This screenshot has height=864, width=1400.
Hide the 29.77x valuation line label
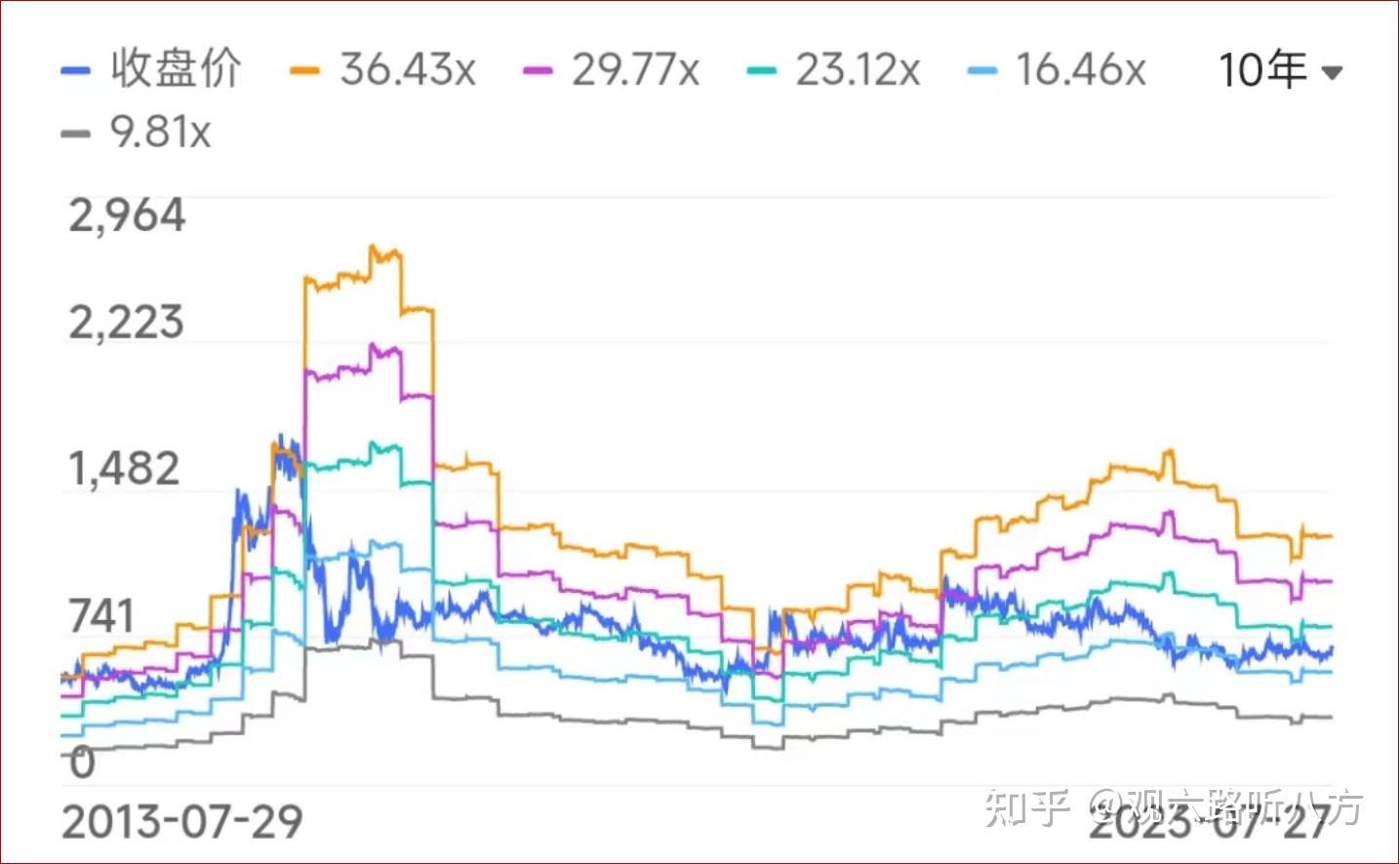coord(635,69)
